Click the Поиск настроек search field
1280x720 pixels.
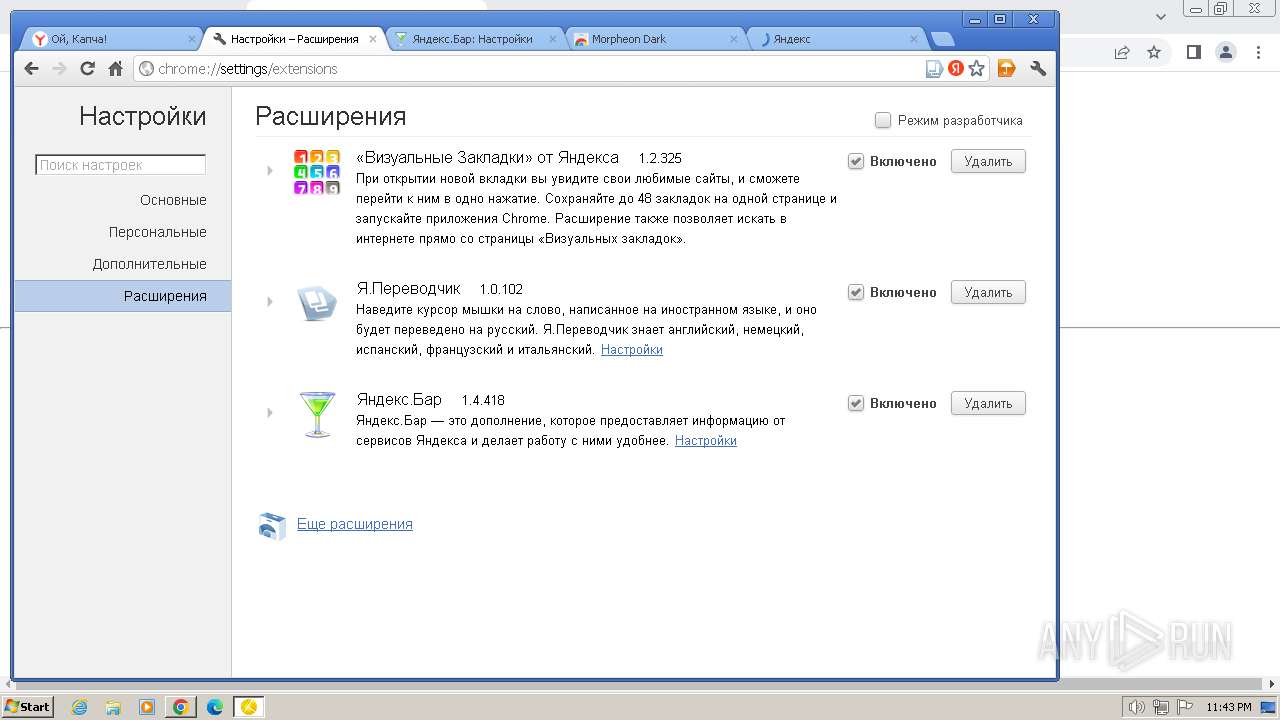[121, 165]
